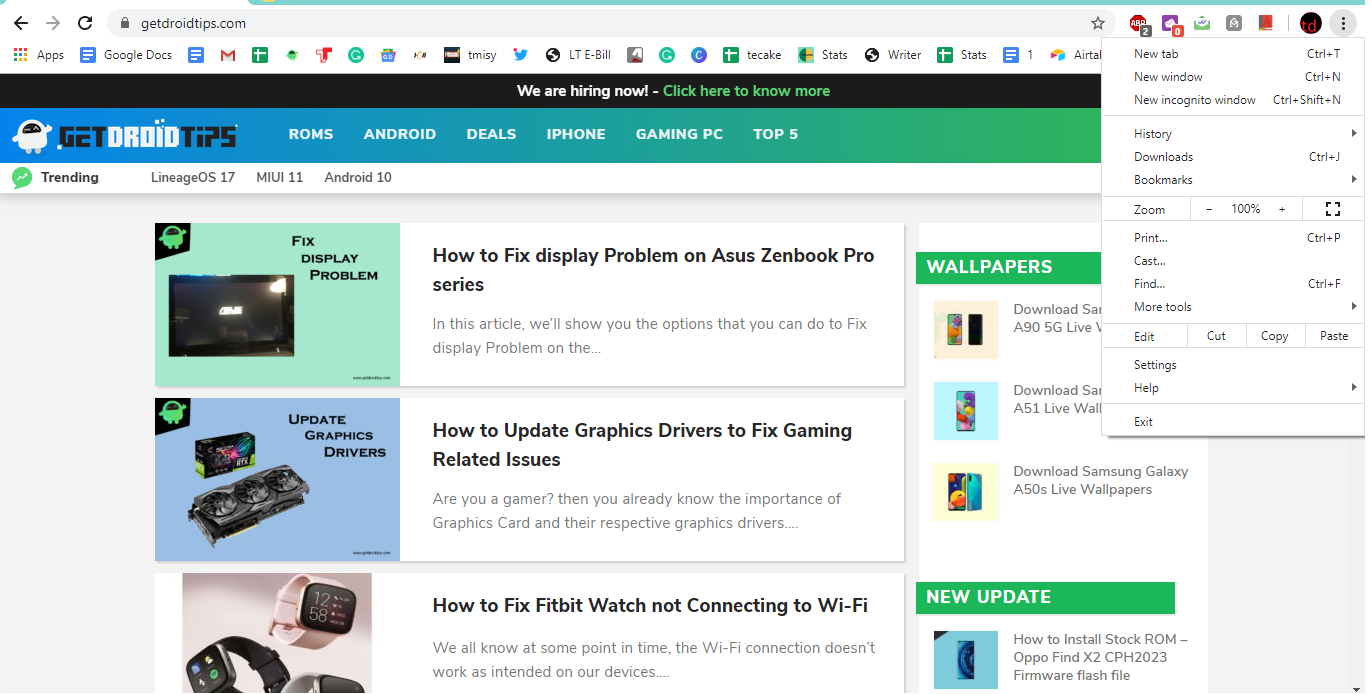Click Copy in the Edit row
Screen dimensions: 1372x694
pos(1275,336)
